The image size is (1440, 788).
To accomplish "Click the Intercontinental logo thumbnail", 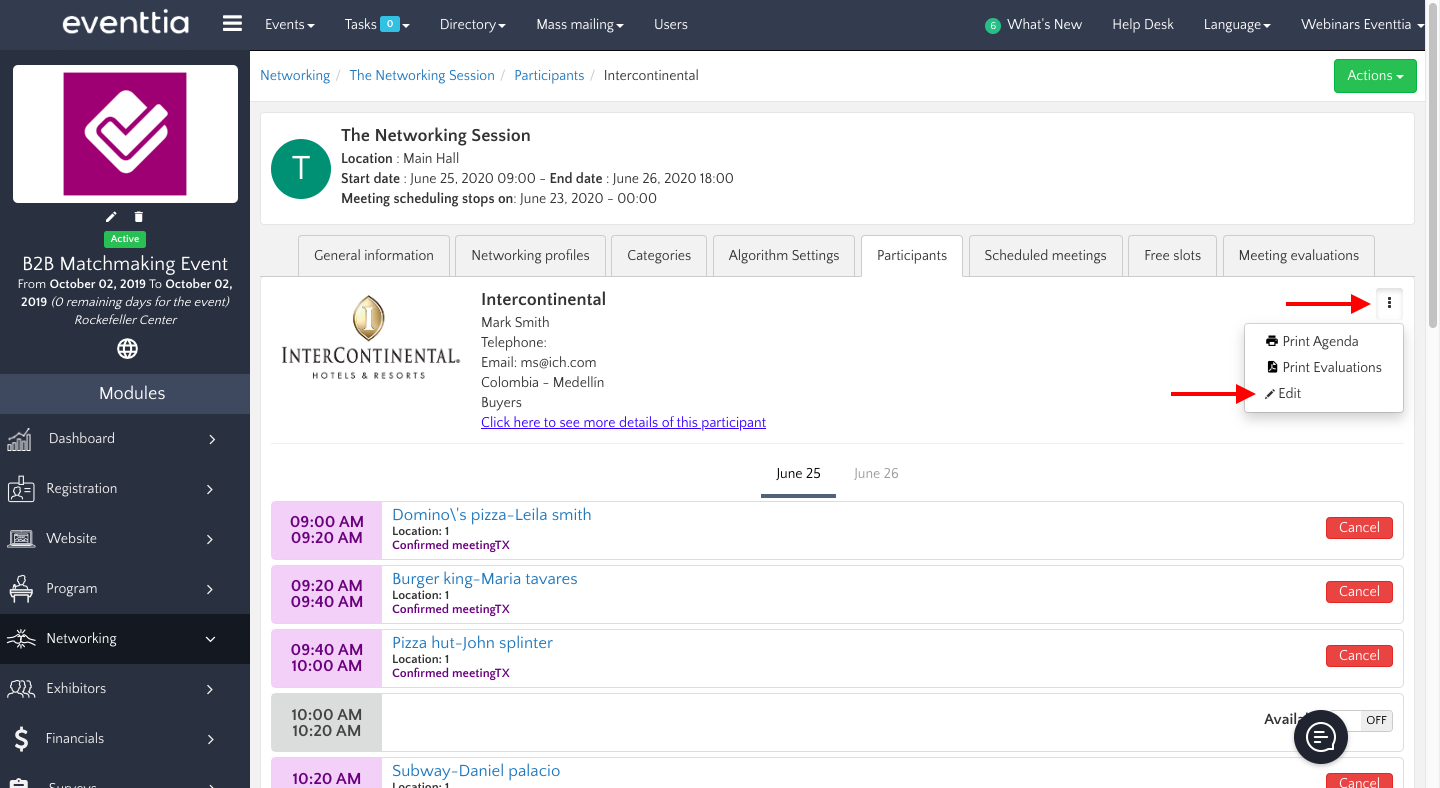I will coord(370,337).
